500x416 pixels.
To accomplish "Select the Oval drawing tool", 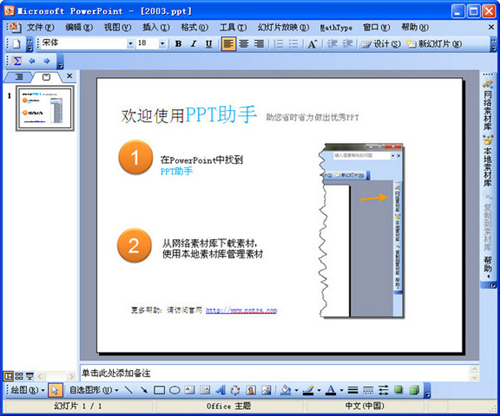I will tap(175, 390).
